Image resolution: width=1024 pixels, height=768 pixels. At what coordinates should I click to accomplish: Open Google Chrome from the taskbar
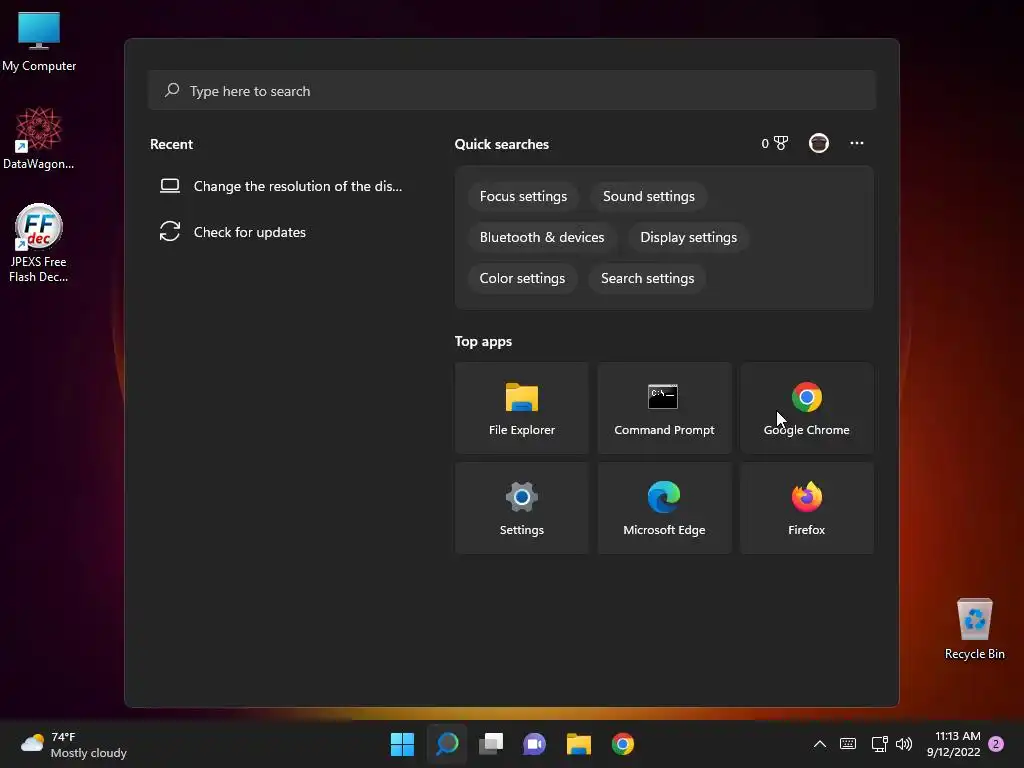tap(622, 744)
